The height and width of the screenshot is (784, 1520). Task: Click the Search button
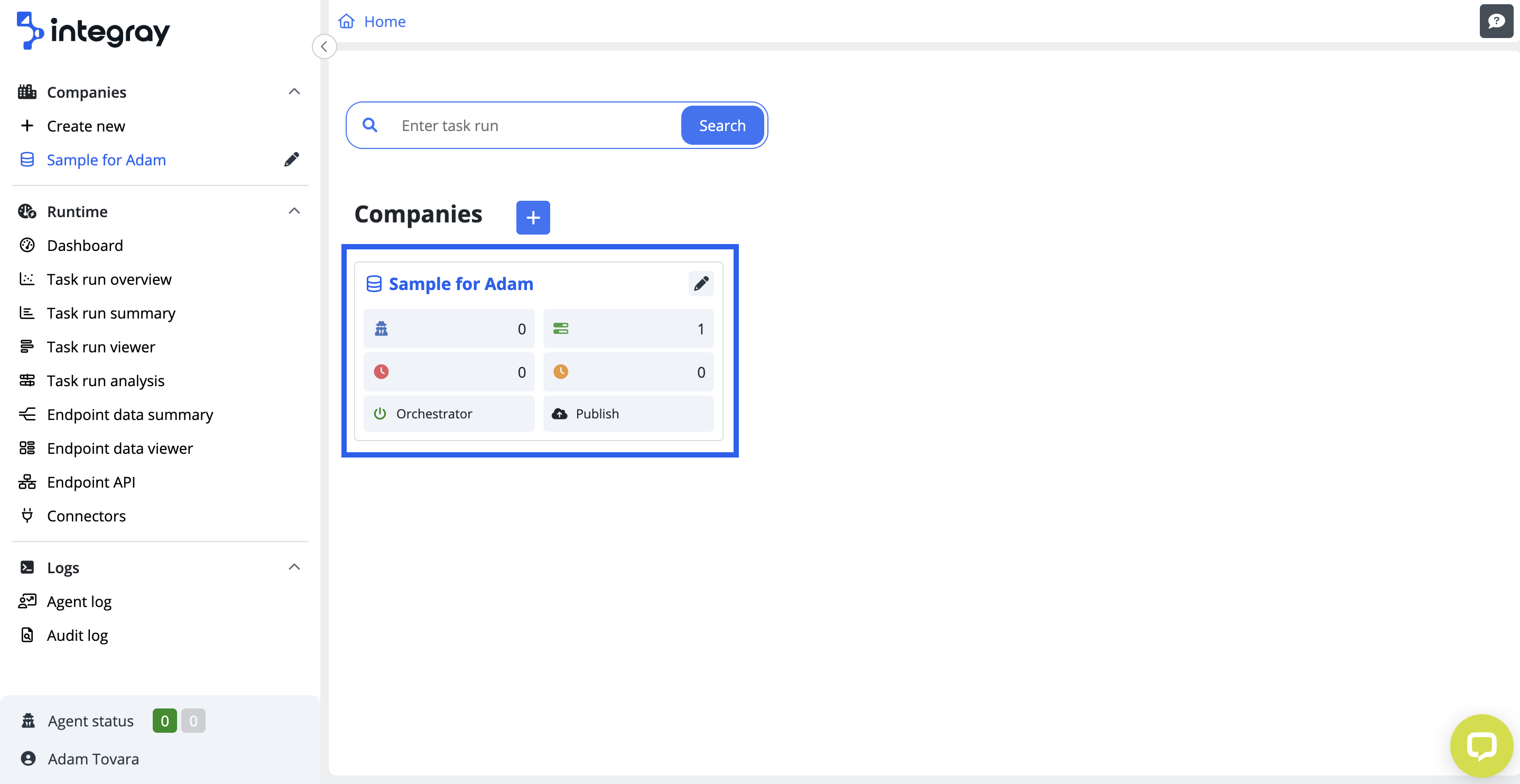(x=721, y=126)
